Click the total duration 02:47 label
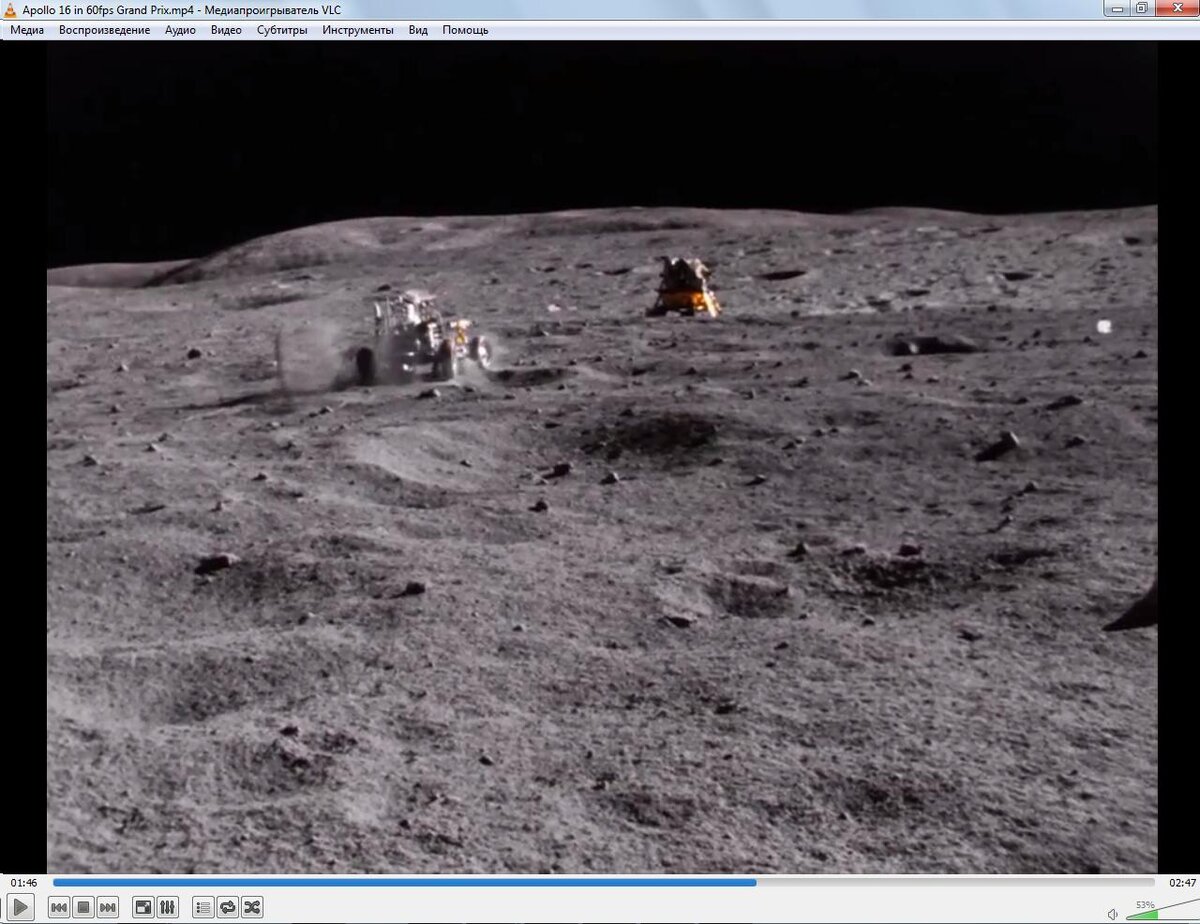The image size is (1200, 924). [1182, 883]
